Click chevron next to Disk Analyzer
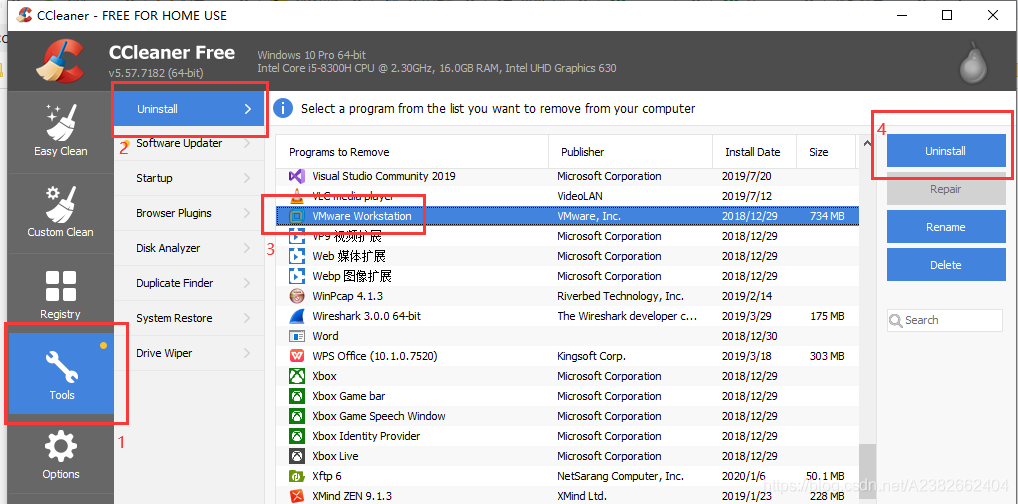 coord(247,248)
